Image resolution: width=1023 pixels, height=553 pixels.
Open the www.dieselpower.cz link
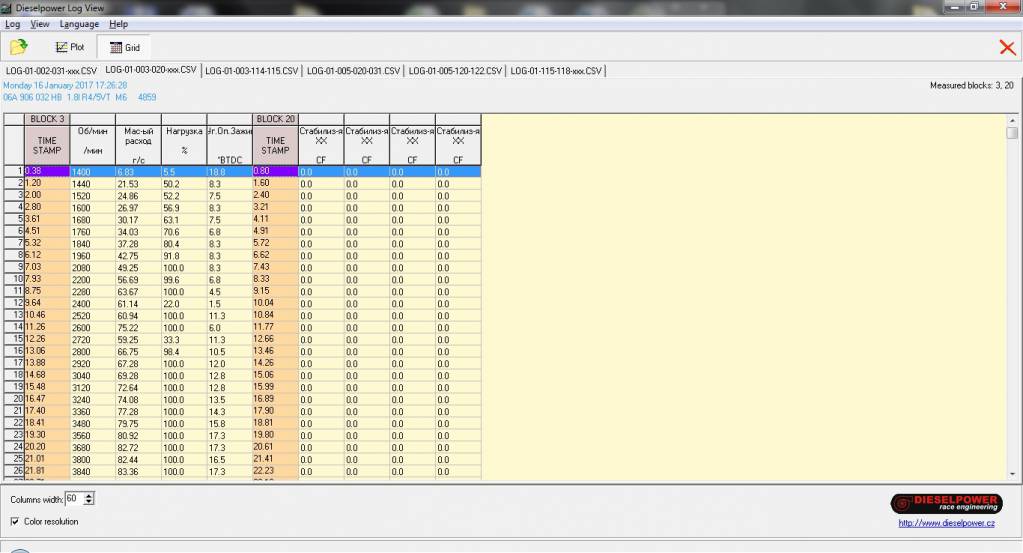(947, 522)
